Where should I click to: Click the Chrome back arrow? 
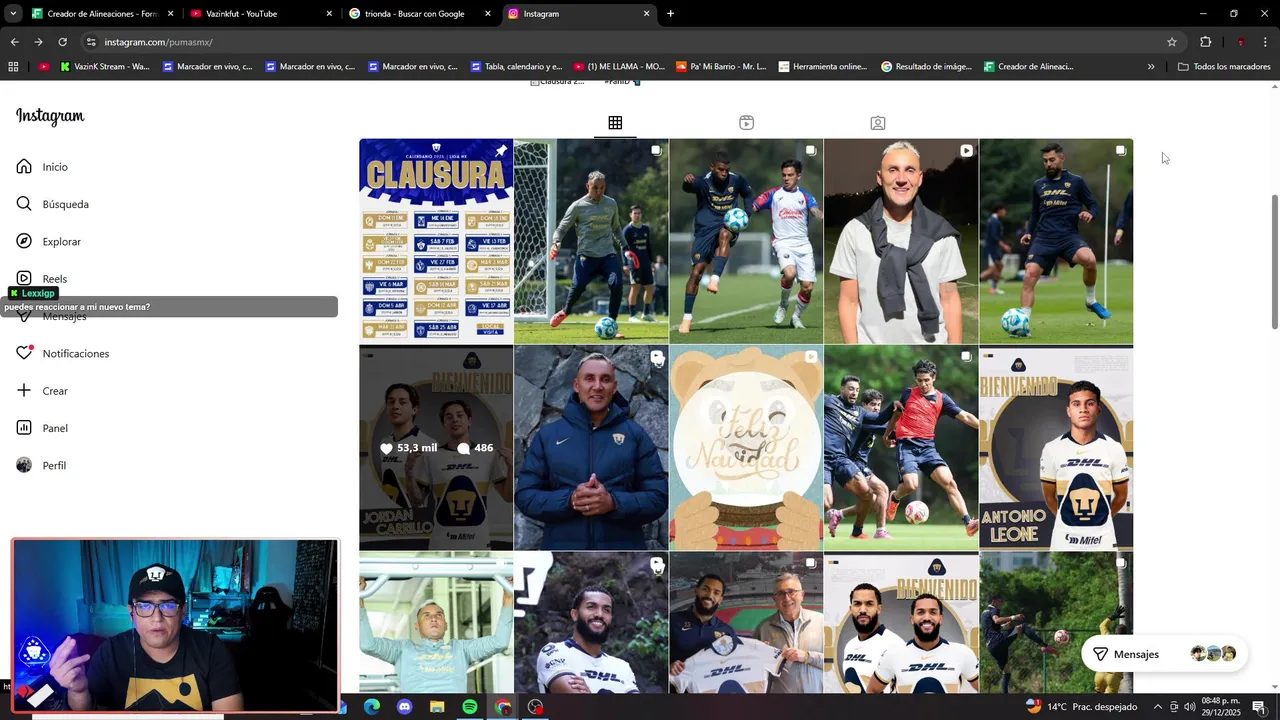tap(14, 42)
